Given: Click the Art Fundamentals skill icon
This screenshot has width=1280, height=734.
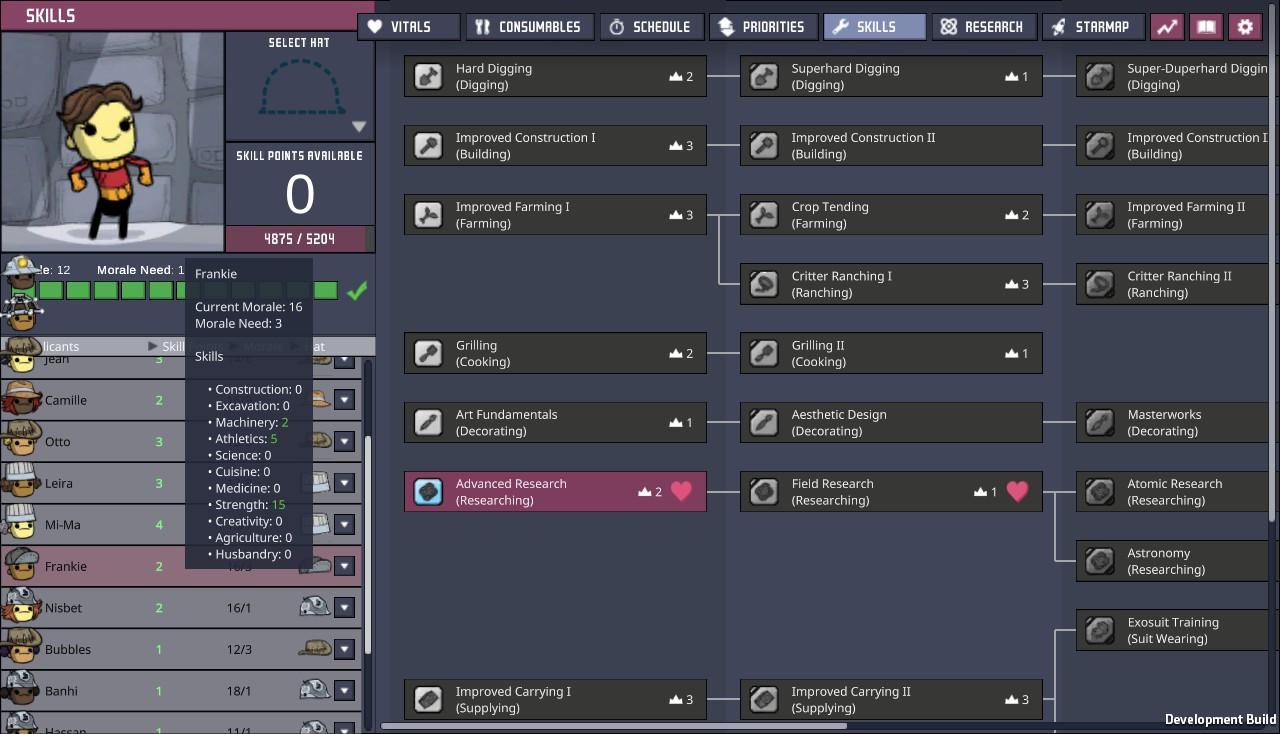Looking at the screenshot, I should point(429,422).
